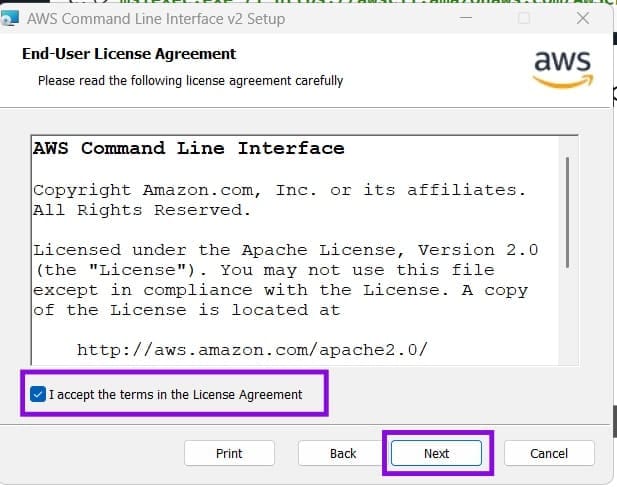This screenshot has width=617, height=487.
Task: Click the scrollbar track below the thumb
Action: 567,317
